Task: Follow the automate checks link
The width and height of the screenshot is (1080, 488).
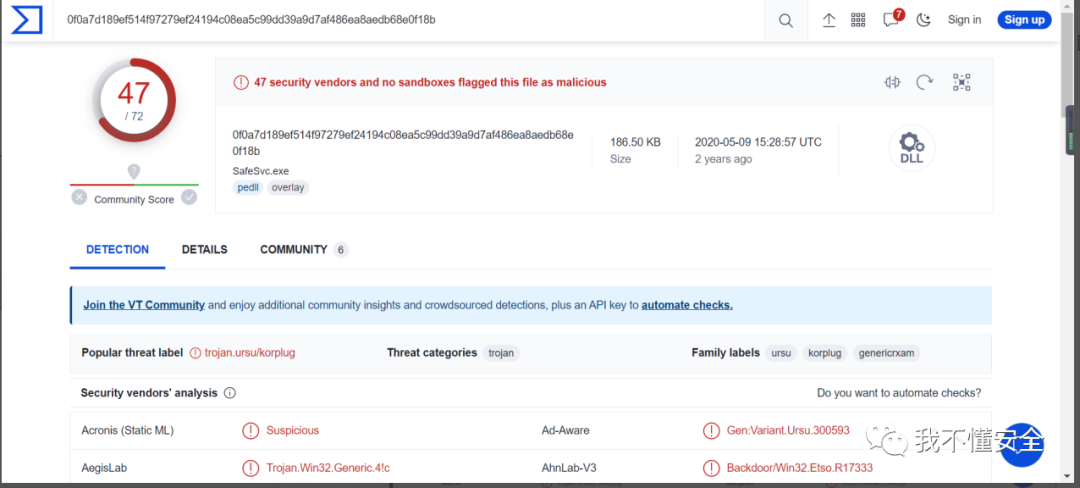Action: (687, 305)
